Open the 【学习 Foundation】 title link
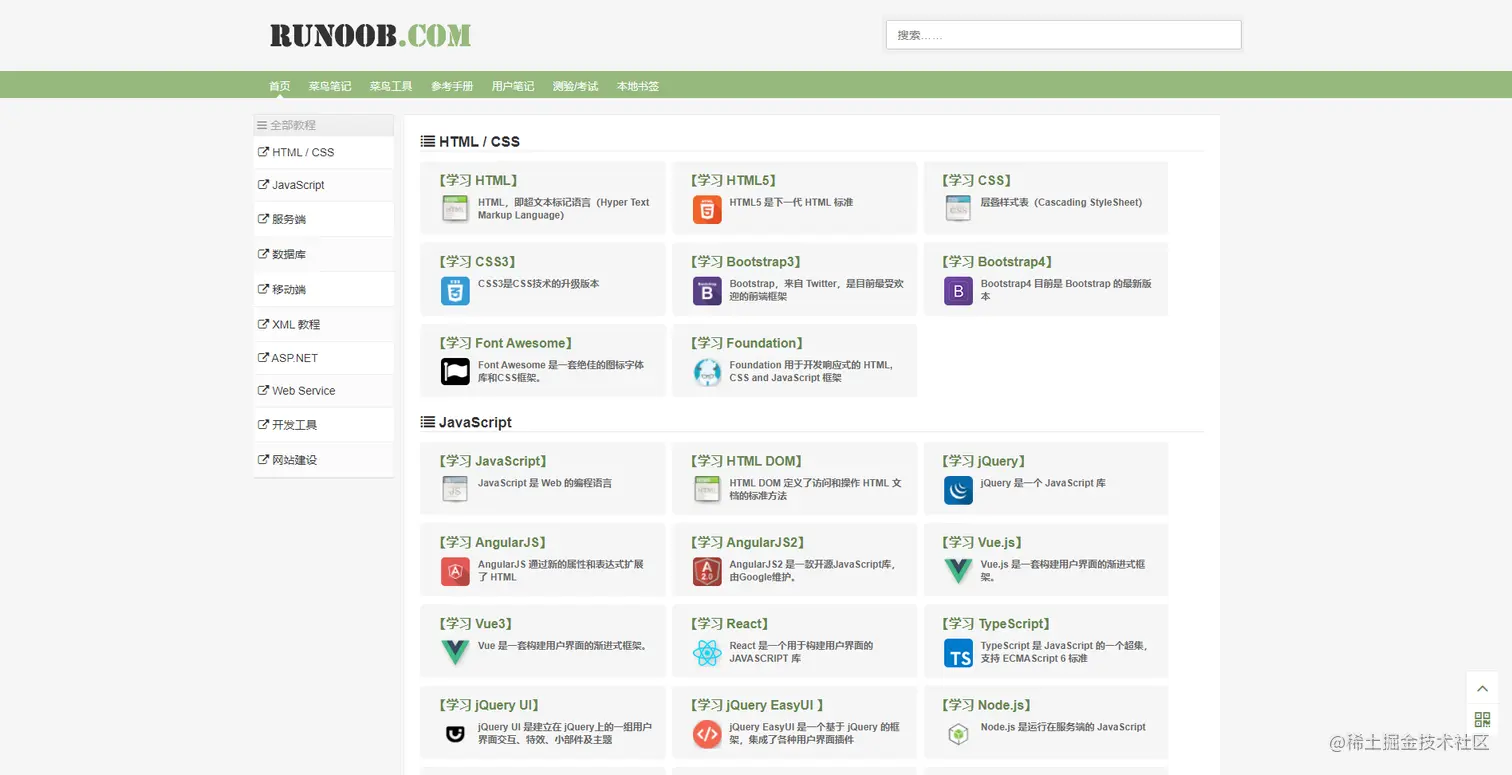1512x775 pixels. pyautogui.click(x=746, y=342)
